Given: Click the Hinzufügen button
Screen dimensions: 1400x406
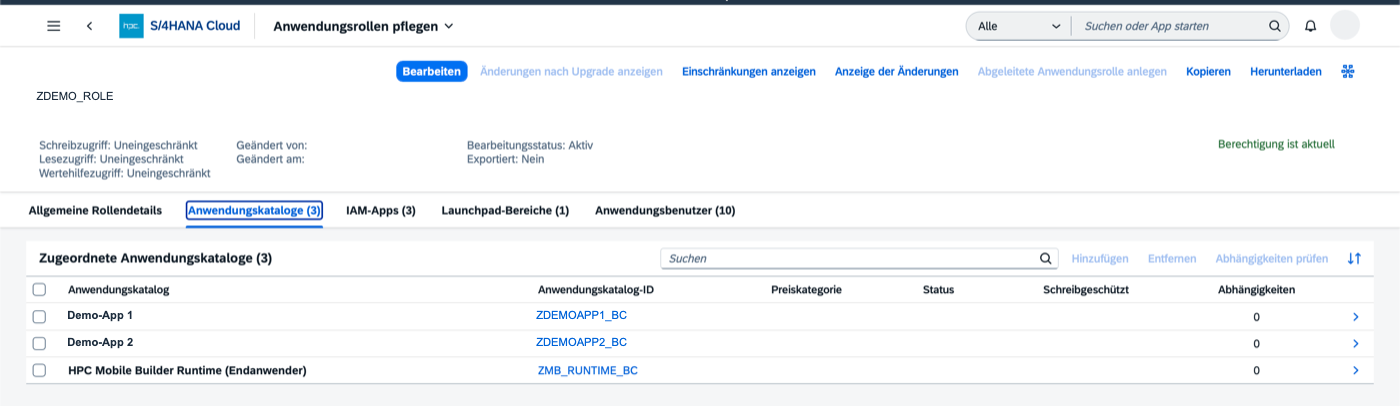Looking at the screenshot, I should [x=1100, y=258].
